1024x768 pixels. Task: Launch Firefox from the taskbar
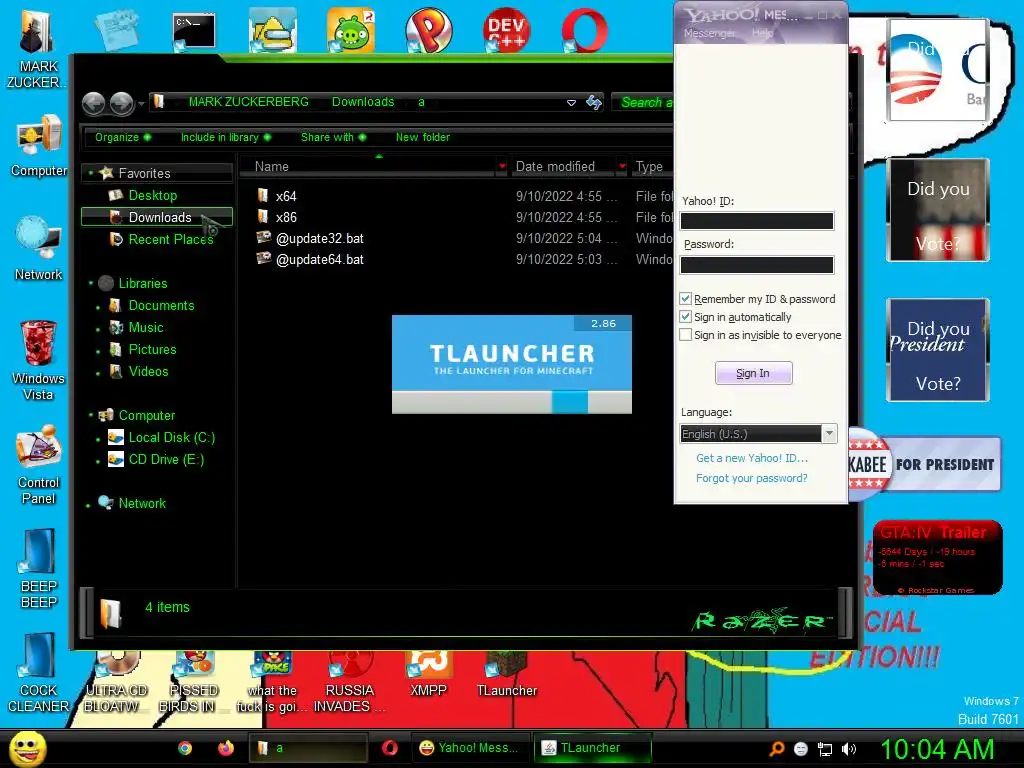pyautogui.click(x=226, y=748)
